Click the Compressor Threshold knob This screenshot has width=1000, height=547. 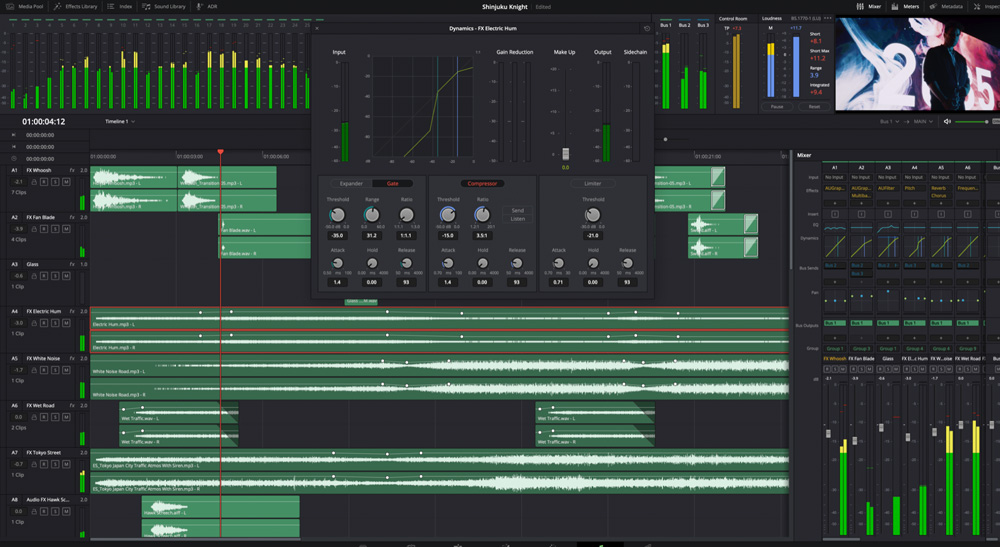(x=448, y=215)
